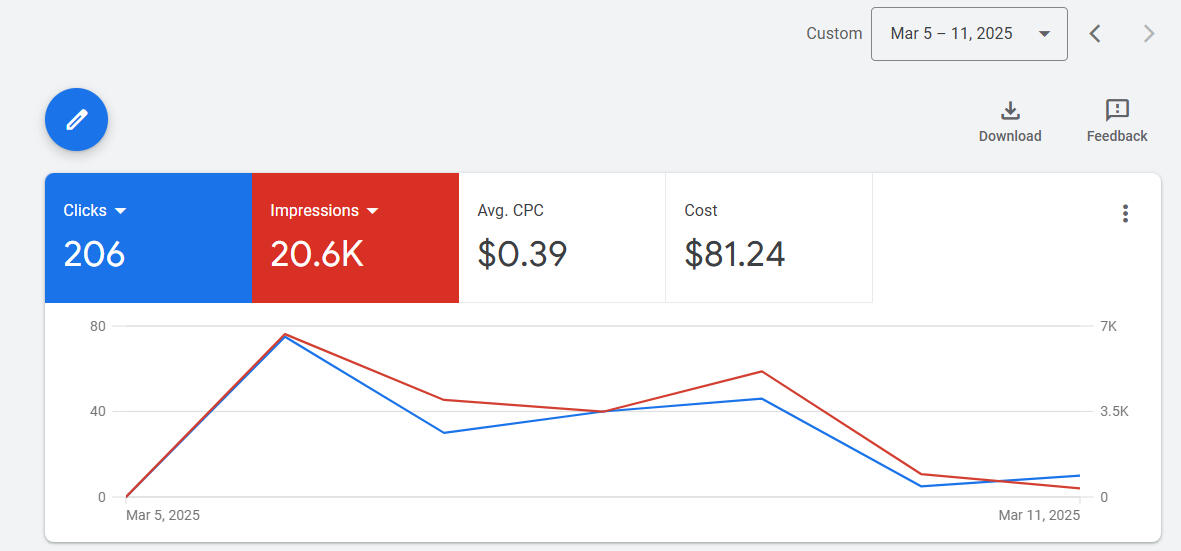Click the date range caret arrow
The image size is (1181, 551).
coord(1044,34)
